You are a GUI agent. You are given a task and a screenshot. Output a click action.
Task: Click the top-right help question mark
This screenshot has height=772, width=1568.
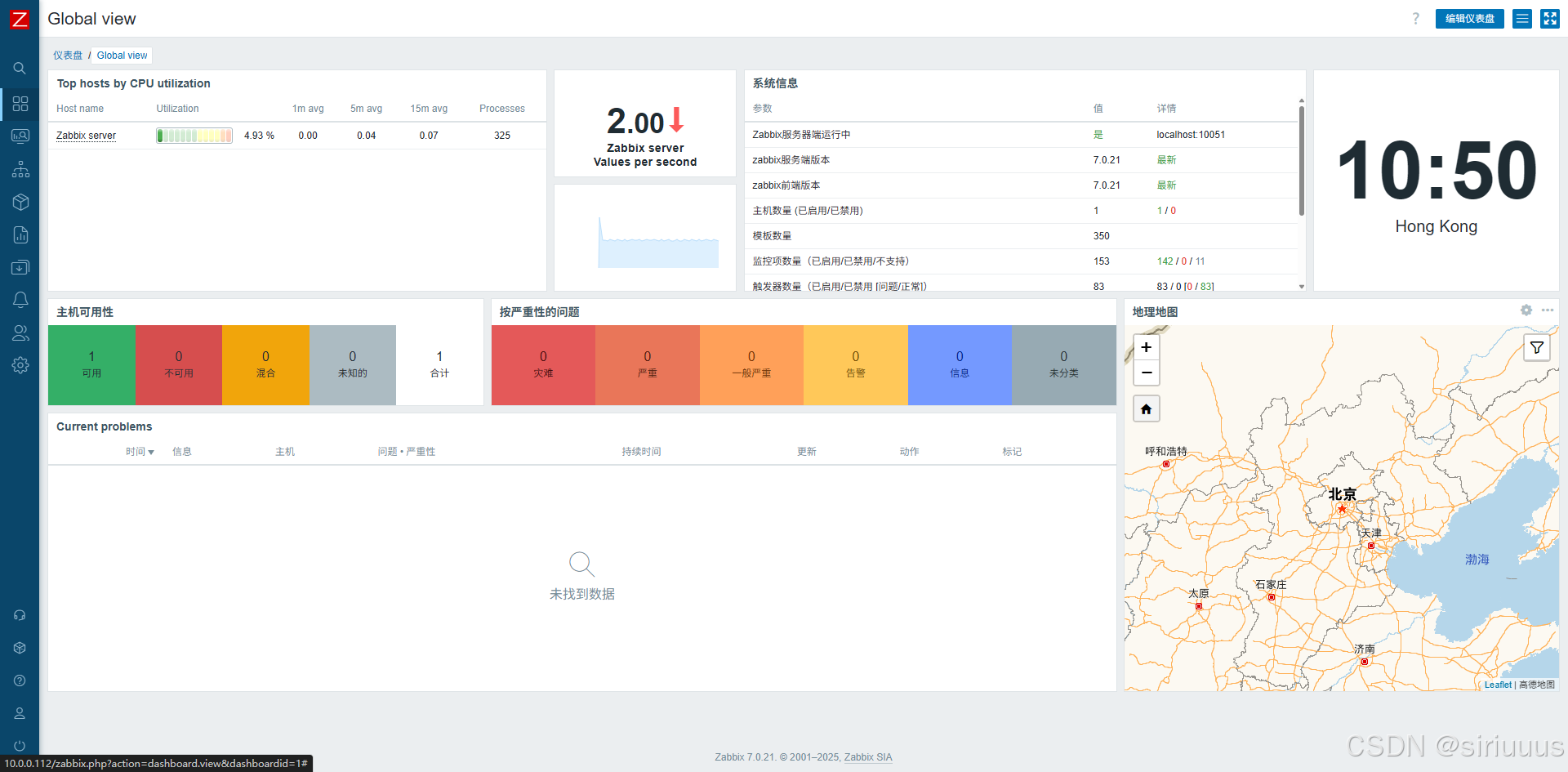(x=1416, y=19)
